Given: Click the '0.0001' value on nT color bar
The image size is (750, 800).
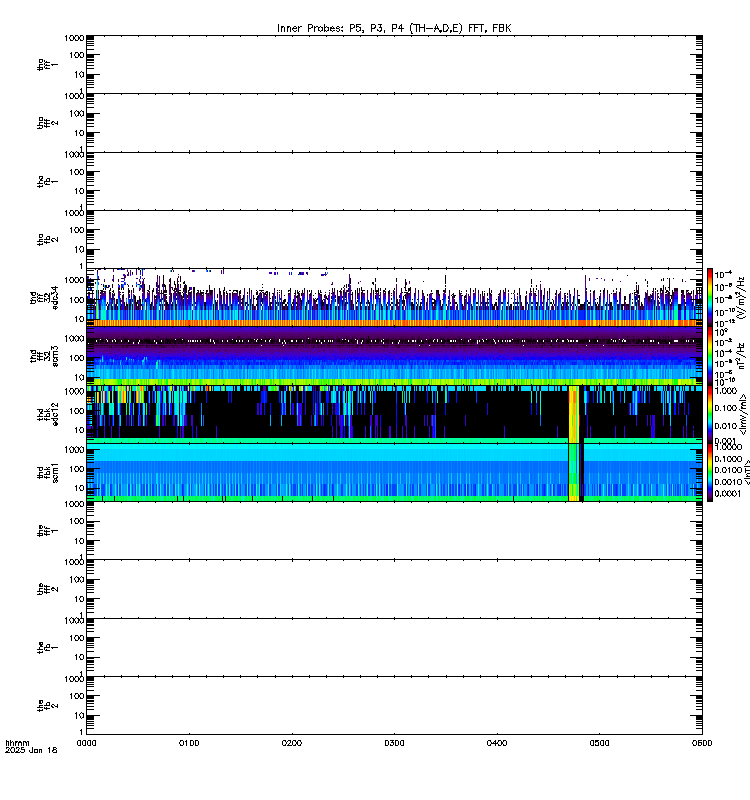Looking at the screenshot, I should (728, 493).
